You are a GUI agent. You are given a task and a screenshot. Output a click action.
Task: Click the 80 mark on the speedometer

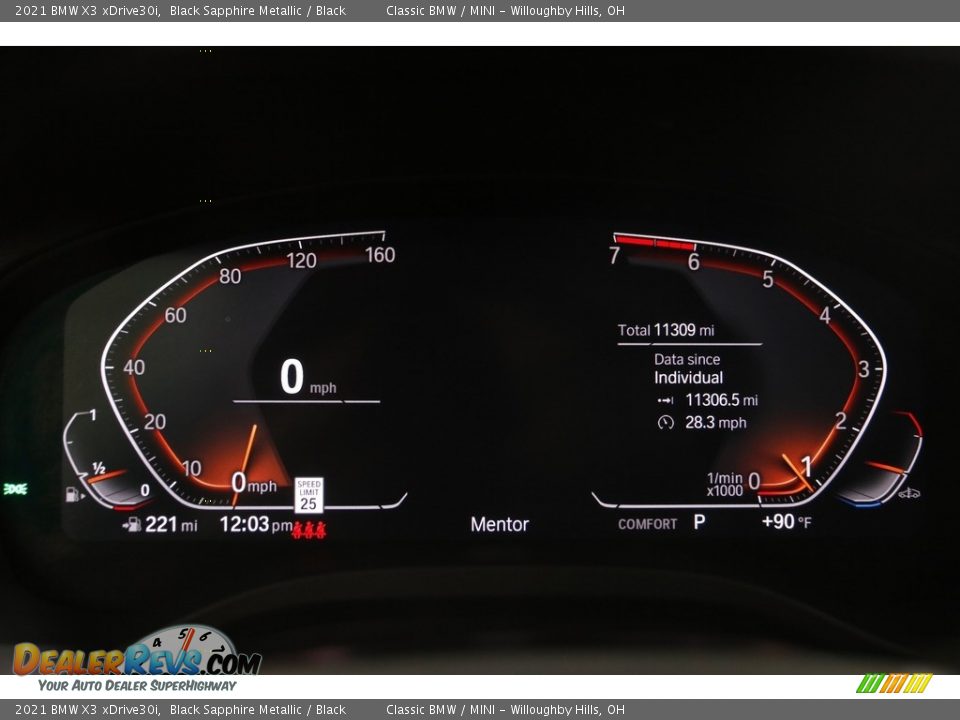pos(230,276)
